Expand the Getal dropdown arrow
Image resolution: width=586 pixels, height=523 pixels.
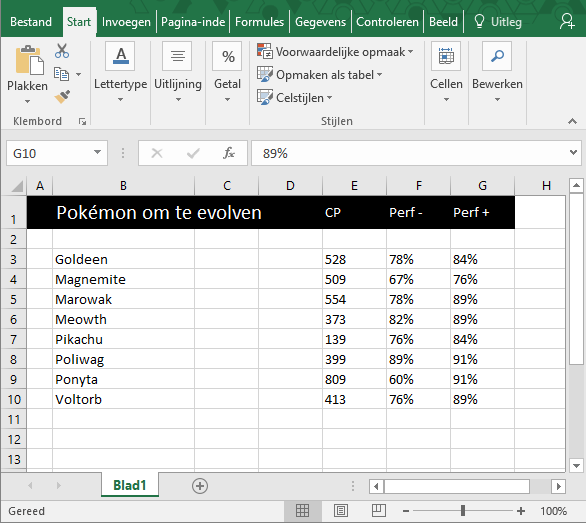click(x=227, y=99)
